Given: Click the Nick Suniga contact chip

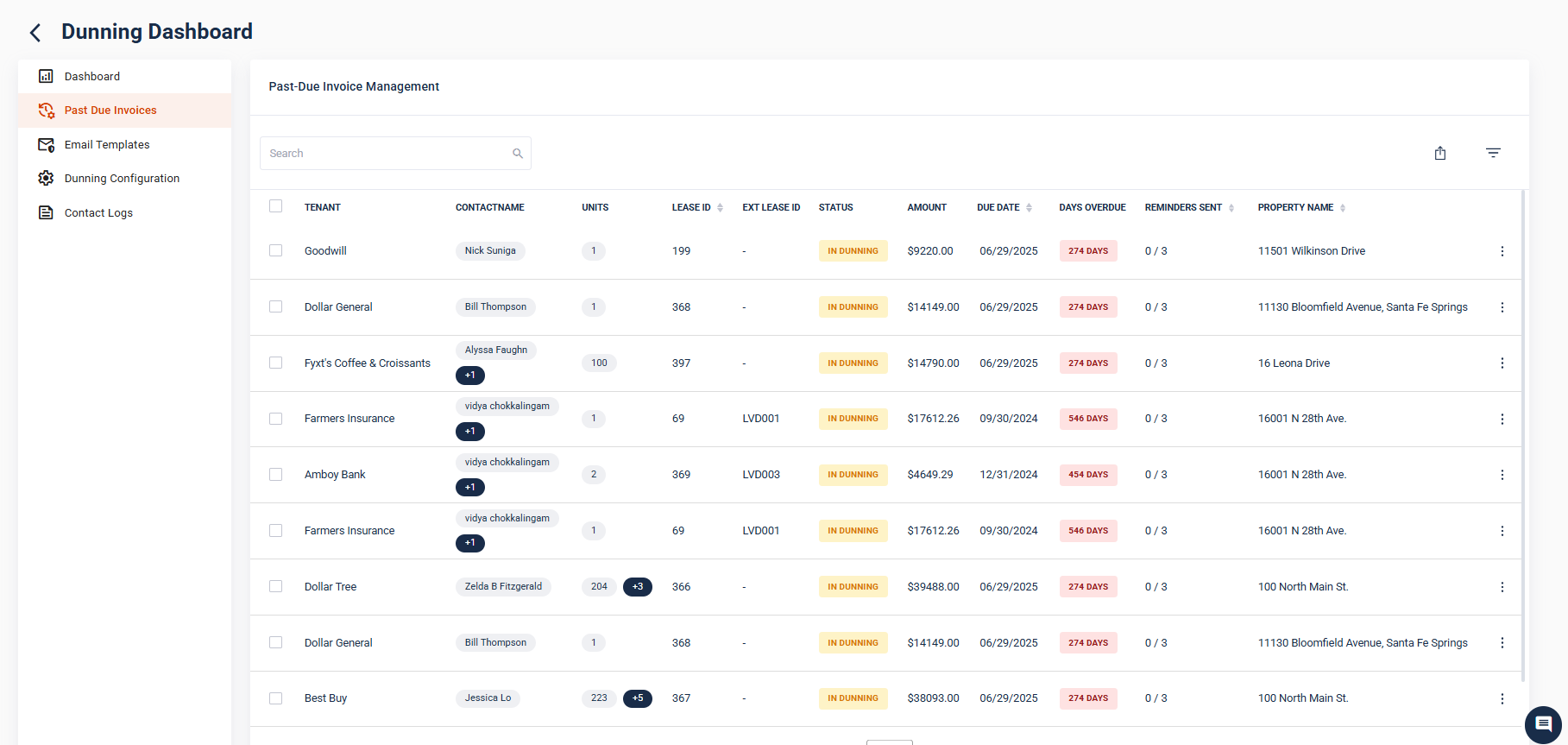Looking at the screenshot, I should (x=490, y=251).
